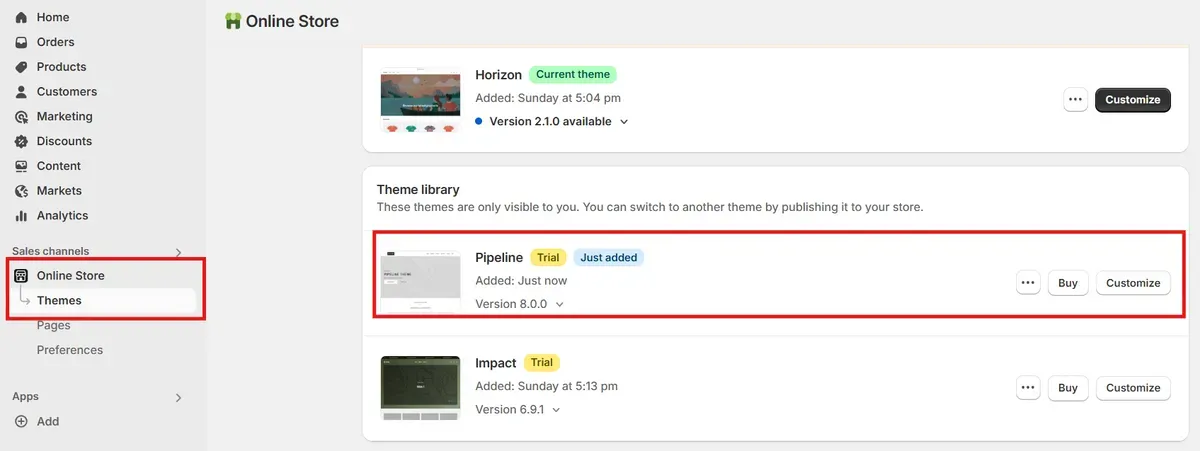Click the Home house icon in sidebar
This screenshot has height=451, width=1200.
tap(21, 17)
